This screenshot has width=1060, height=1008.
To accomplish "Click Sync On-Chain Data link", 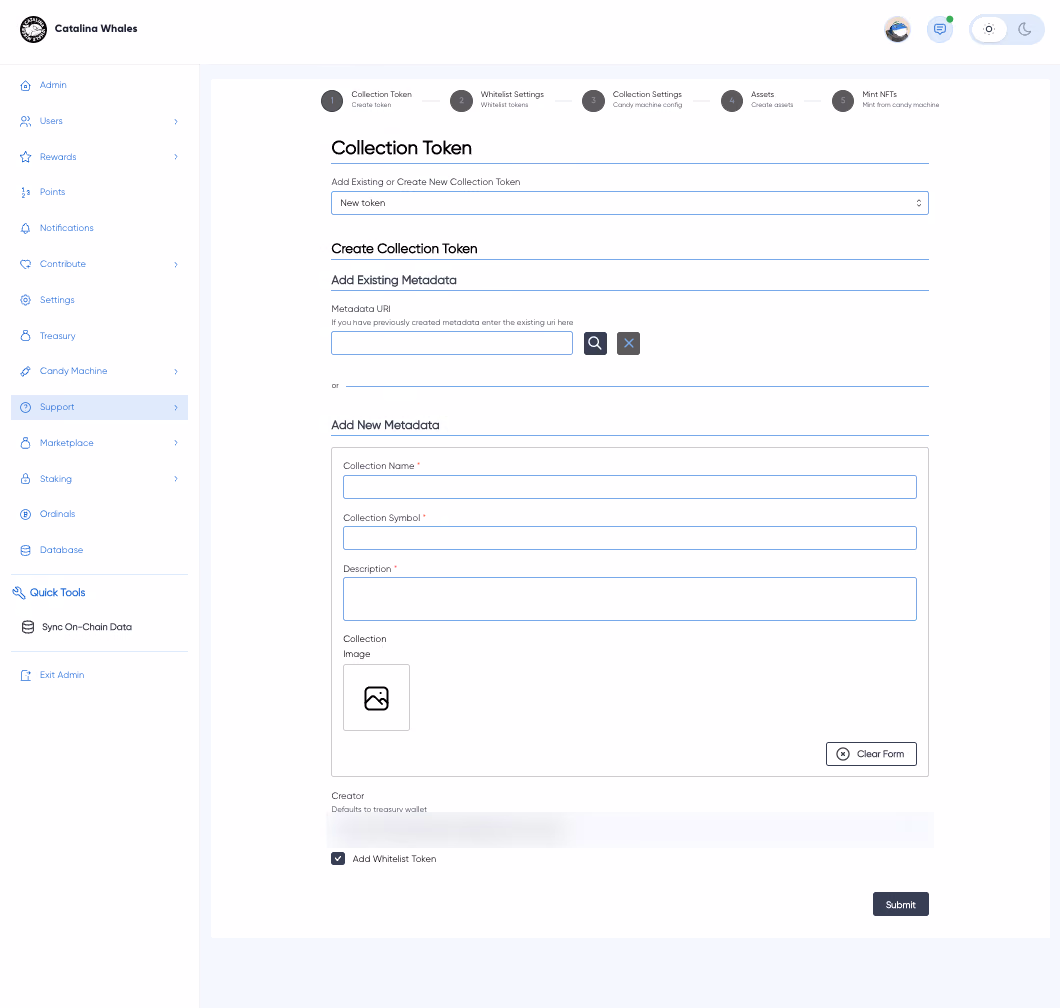I will (x=87, y=627).
